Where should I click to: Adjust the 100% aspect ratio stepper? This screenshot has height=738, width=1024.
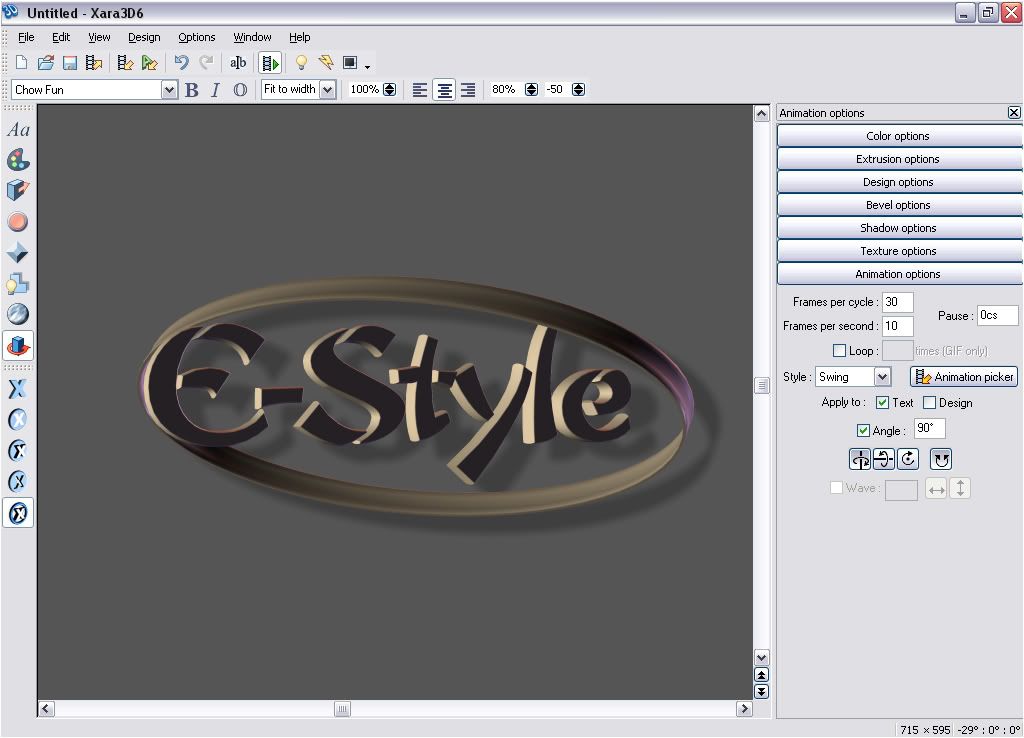point(390,89)
